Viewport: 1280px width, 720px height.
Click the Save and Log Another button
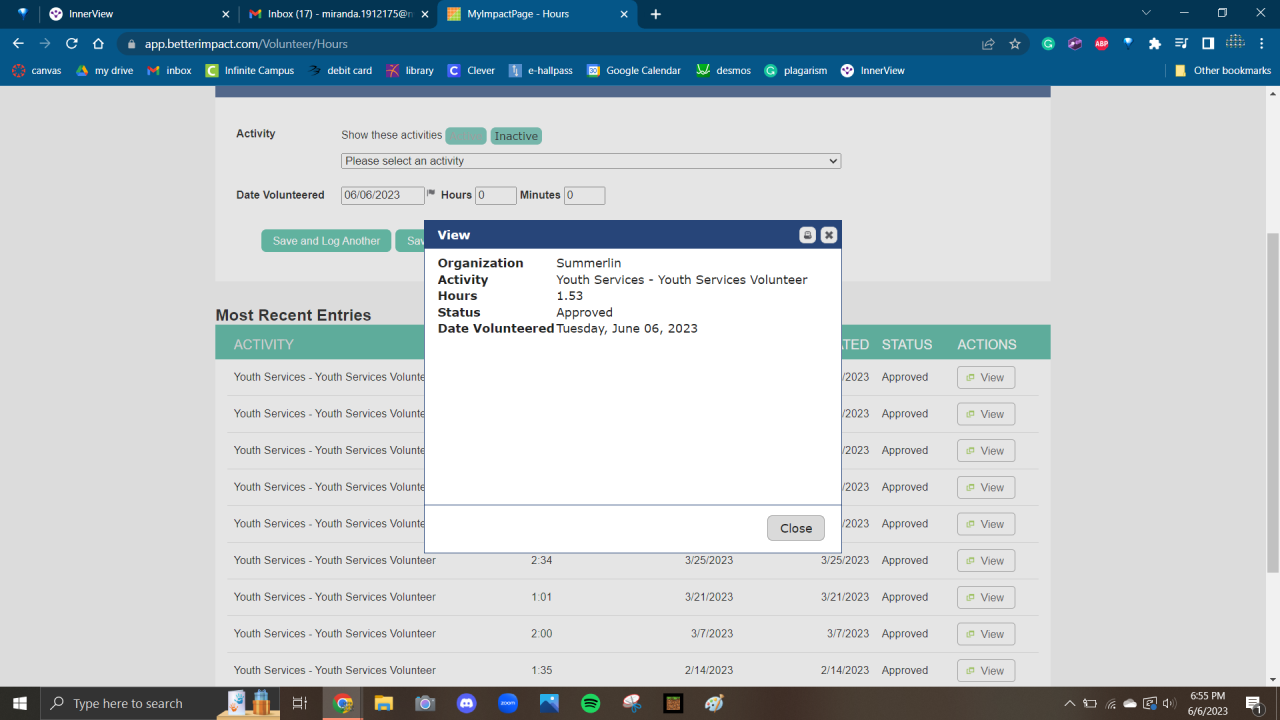pos(326,241)
